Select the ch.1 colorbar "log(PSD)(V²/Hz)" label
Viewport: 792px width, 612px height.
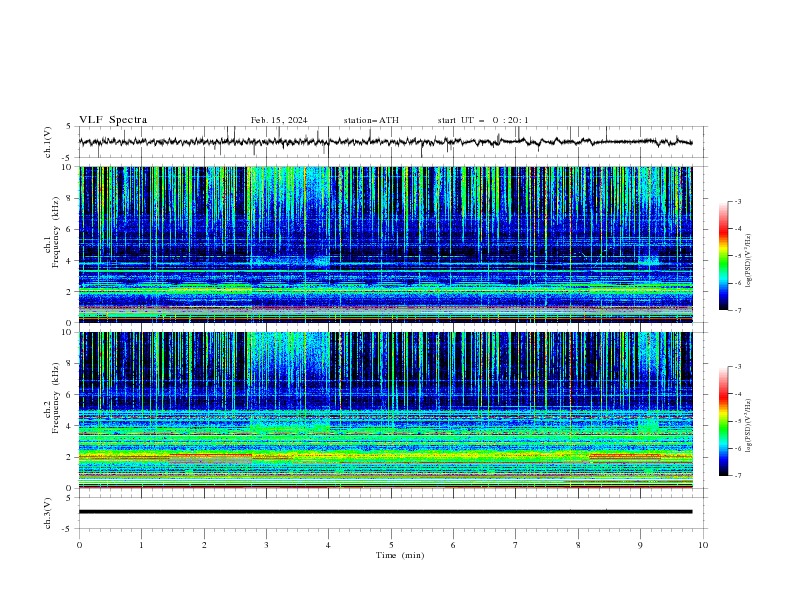point(749,261)
